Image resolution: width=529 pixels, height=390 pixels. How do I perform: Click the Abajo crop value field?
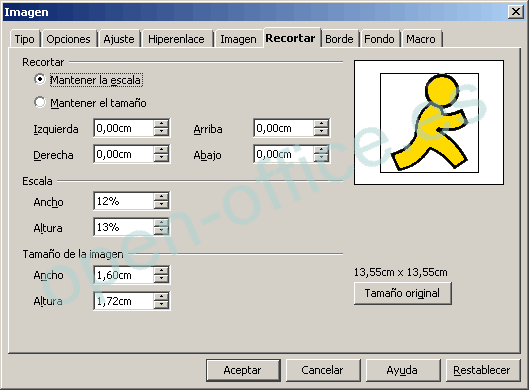283,154
